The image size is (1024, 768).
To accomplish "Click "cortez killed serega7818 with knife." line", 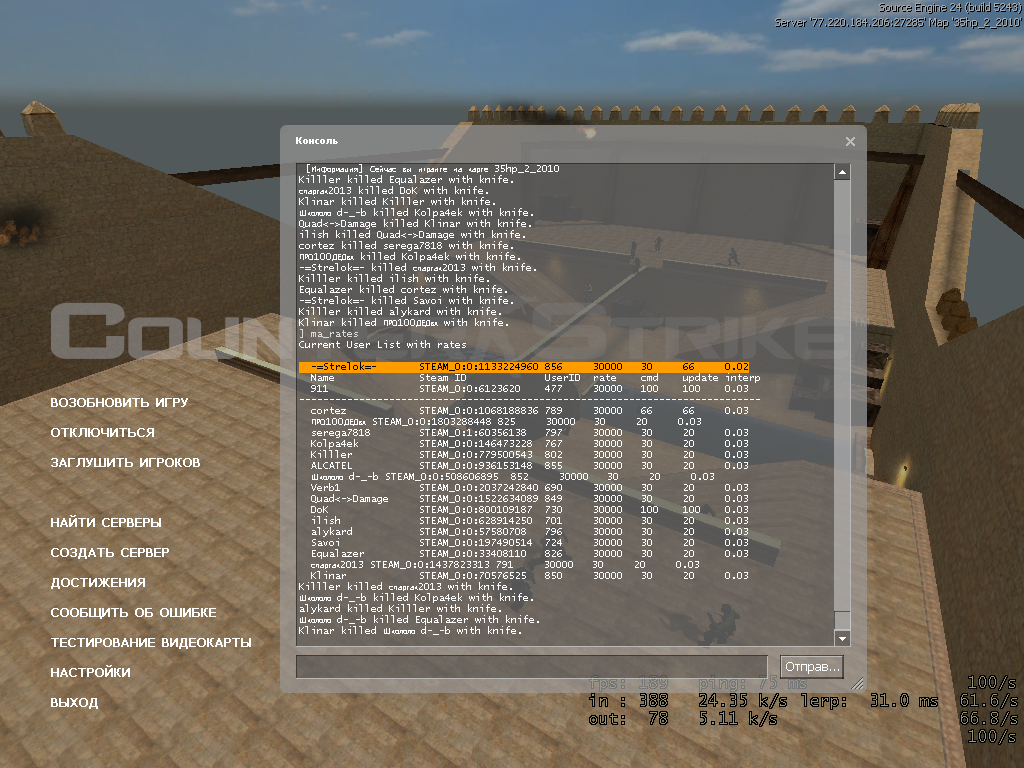I will click(406, 246).
